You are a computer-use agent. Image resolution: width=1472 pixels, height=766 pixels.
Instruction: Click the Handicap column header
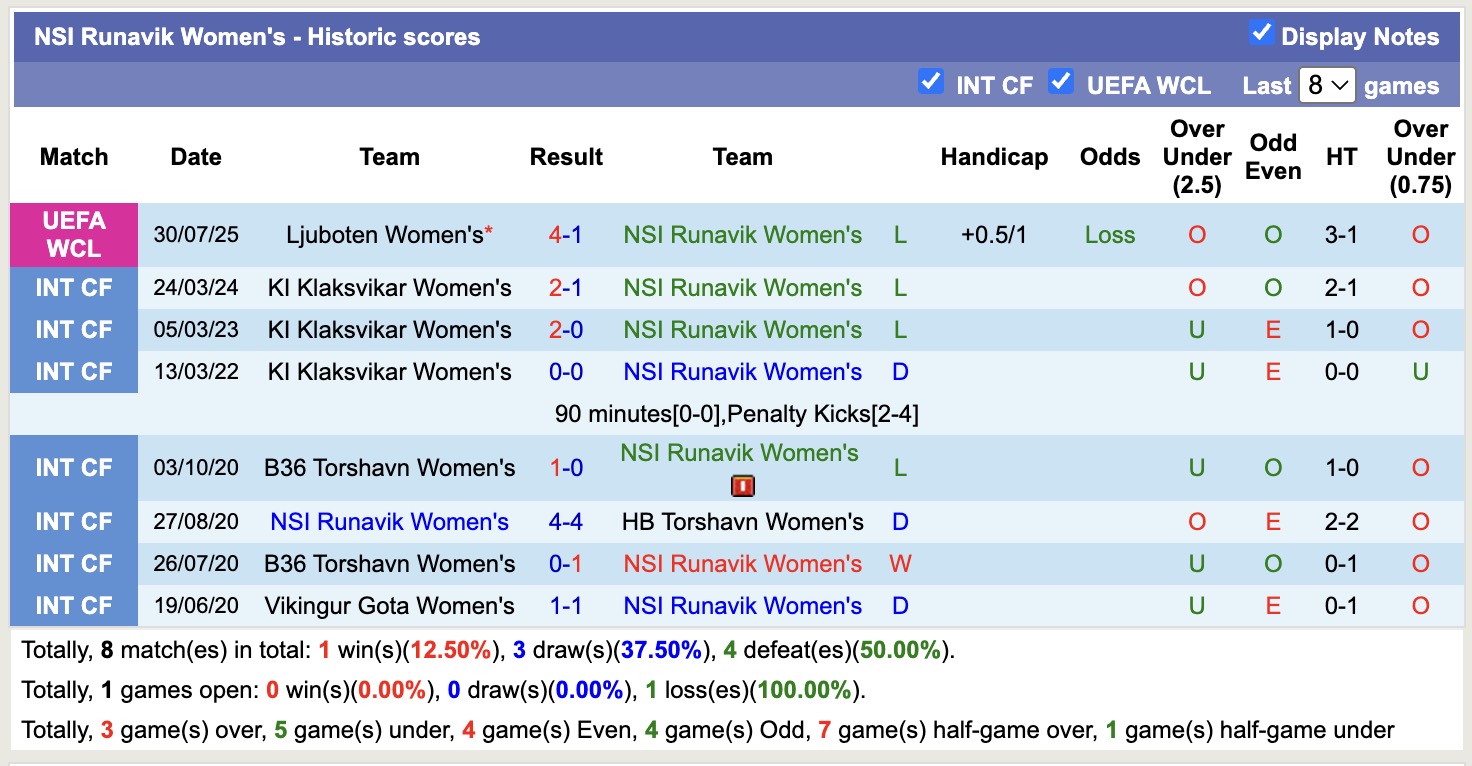point(994,157)
